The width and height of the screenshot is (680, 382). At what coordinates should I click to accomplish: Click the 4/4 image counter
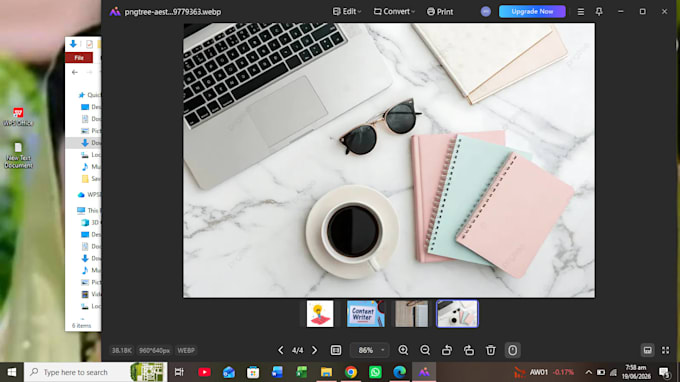[298, 350]
